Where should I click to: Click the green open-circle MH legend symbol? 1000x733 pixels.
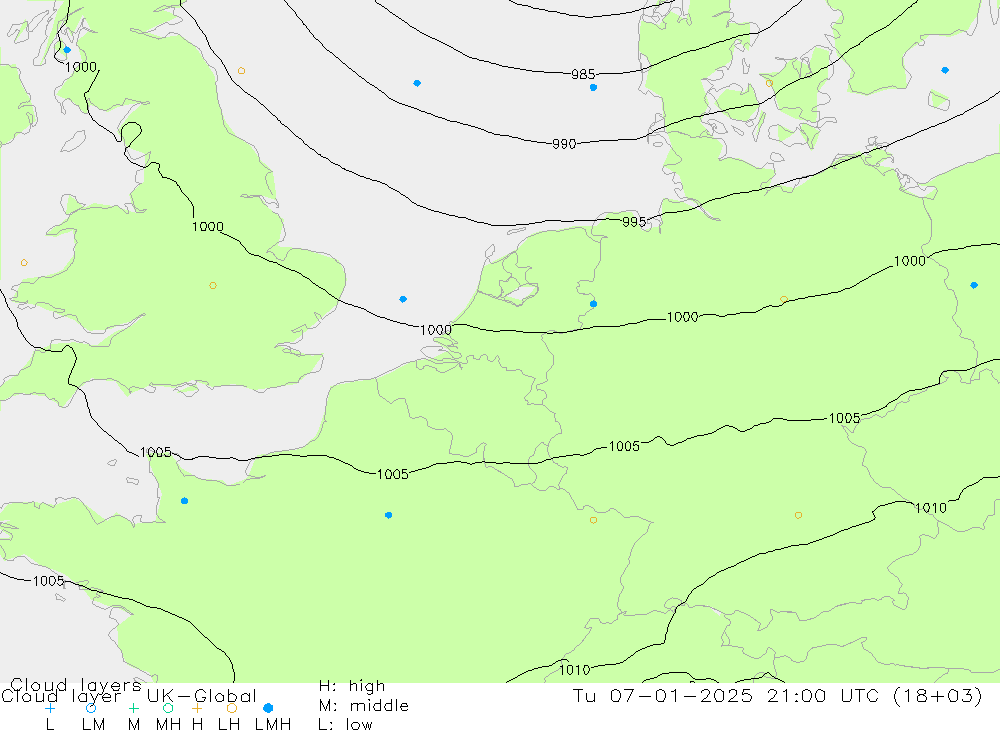[168, 708]
